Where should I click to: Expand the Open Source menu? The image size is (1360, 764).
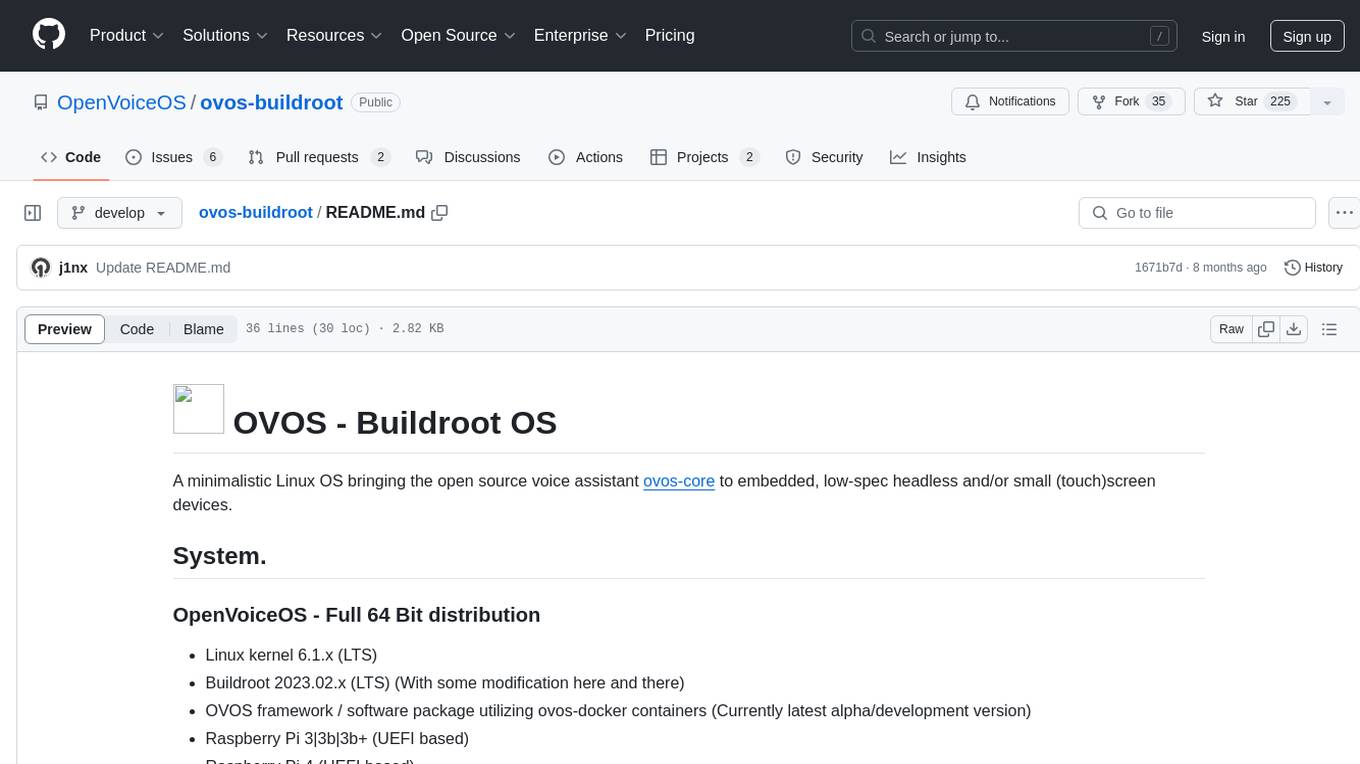(458, 35)
